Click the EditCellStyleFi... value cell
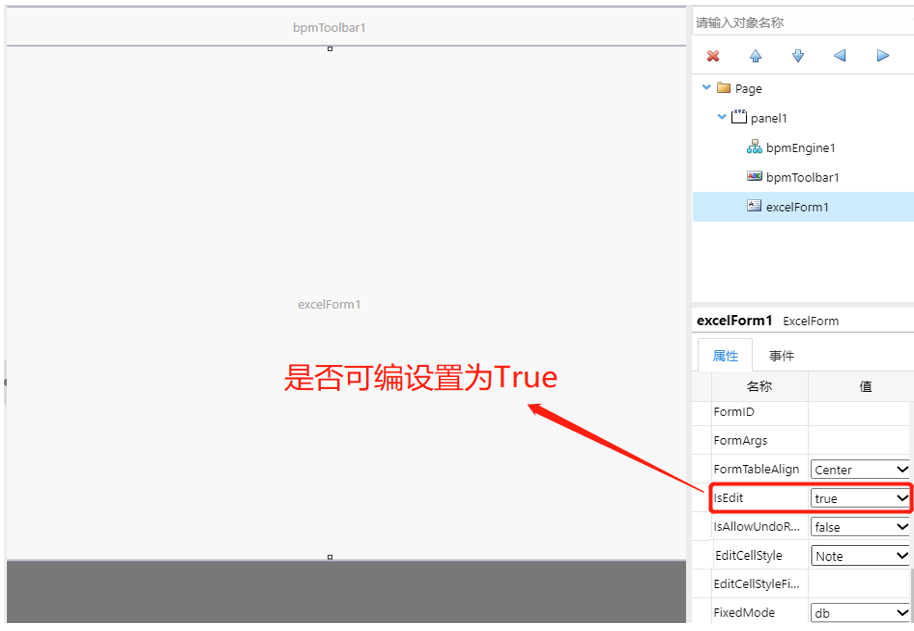Image resolution: width=914 pixels, height=631 pixels. click(859, 584)
